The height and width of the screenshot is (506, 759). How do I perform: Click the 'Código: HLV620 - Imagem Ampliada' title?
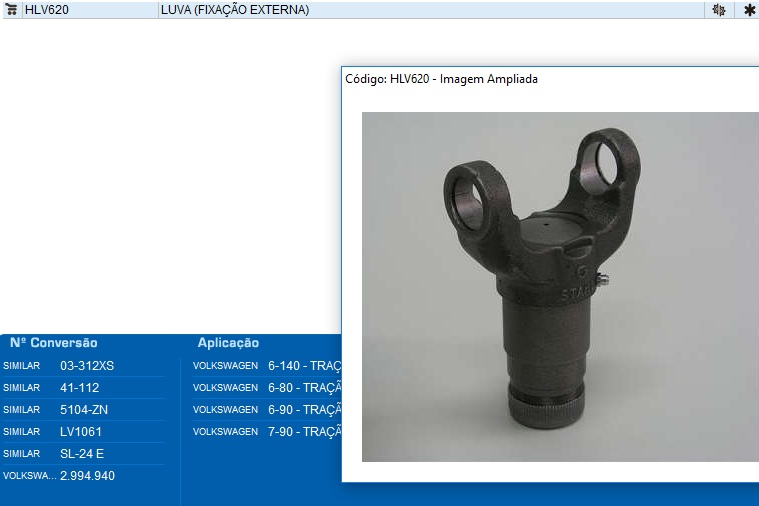441,79
